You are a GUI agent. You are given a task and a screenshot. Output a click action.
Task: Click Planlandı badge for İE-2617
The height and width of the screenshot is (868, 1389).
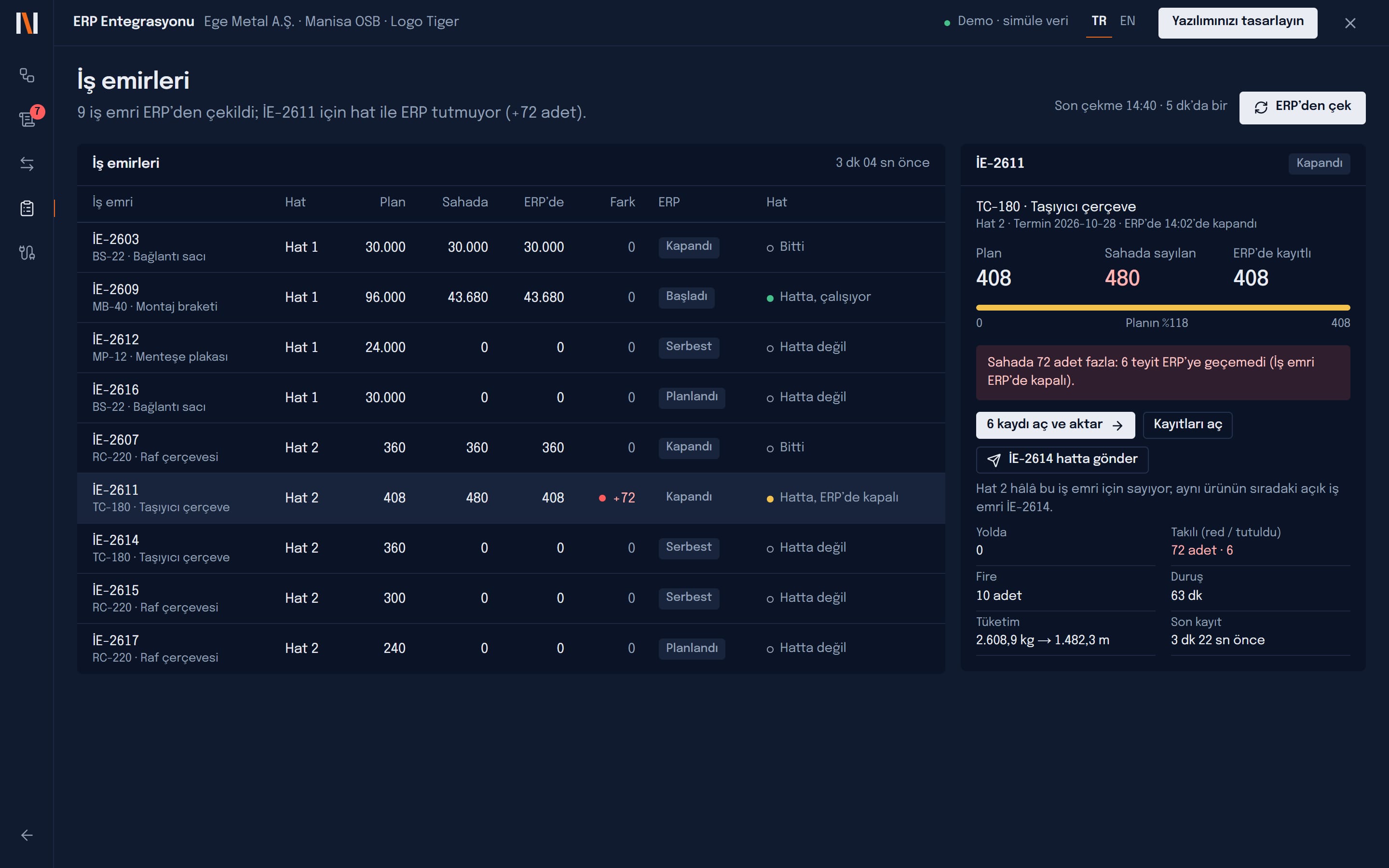(x=692, y=649)
